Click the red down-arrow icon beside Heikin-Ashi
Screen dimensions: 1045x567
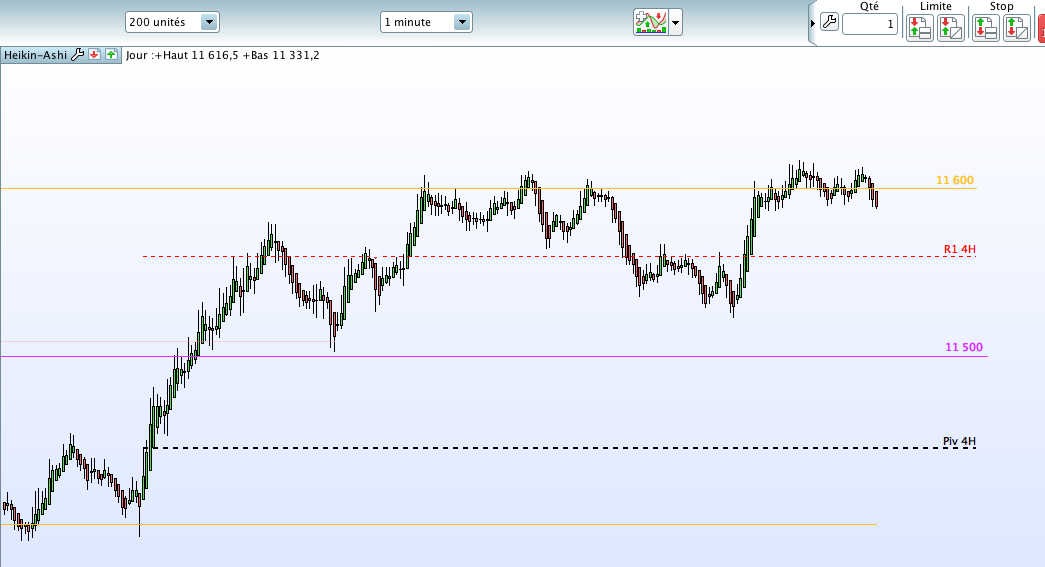pos(95,55)
